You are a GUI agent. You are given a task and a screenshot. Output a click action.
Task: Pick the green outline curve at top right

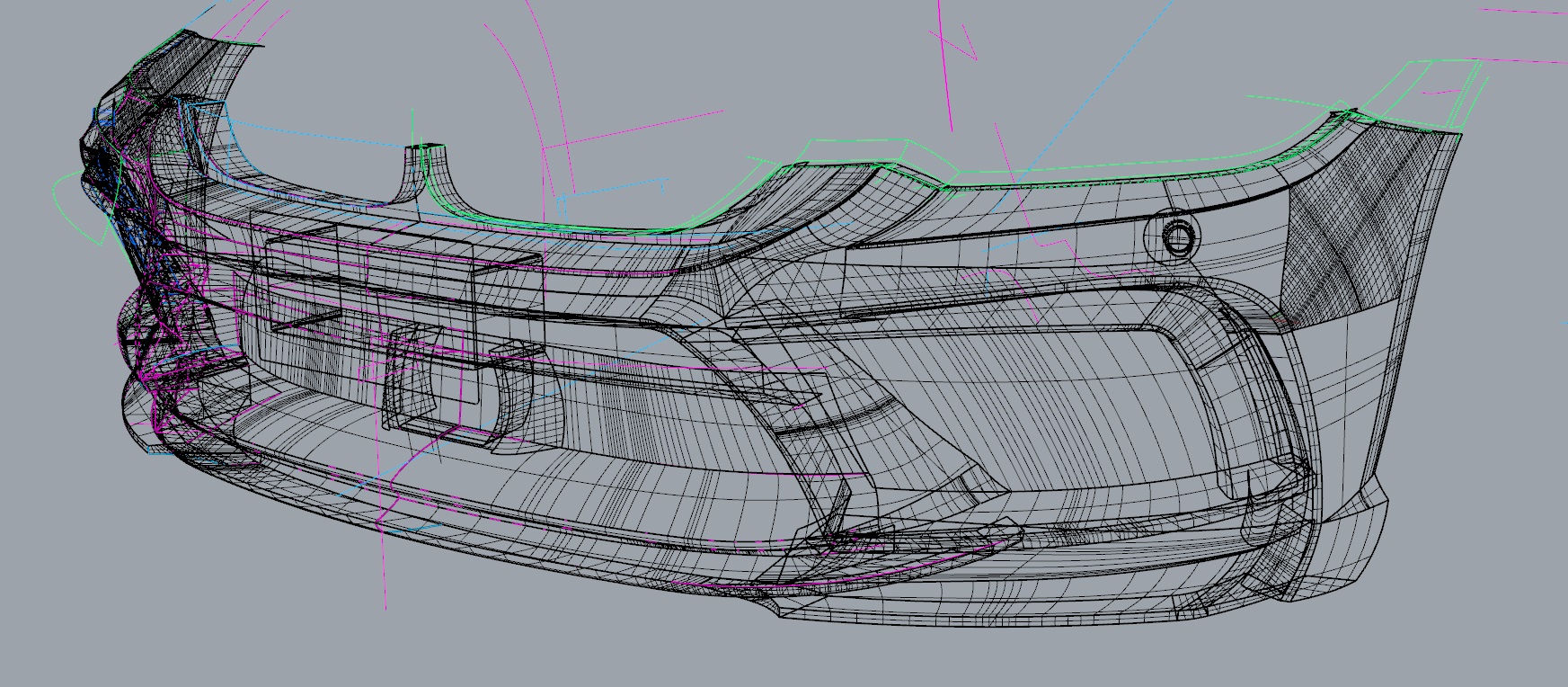coord(1438,63)
